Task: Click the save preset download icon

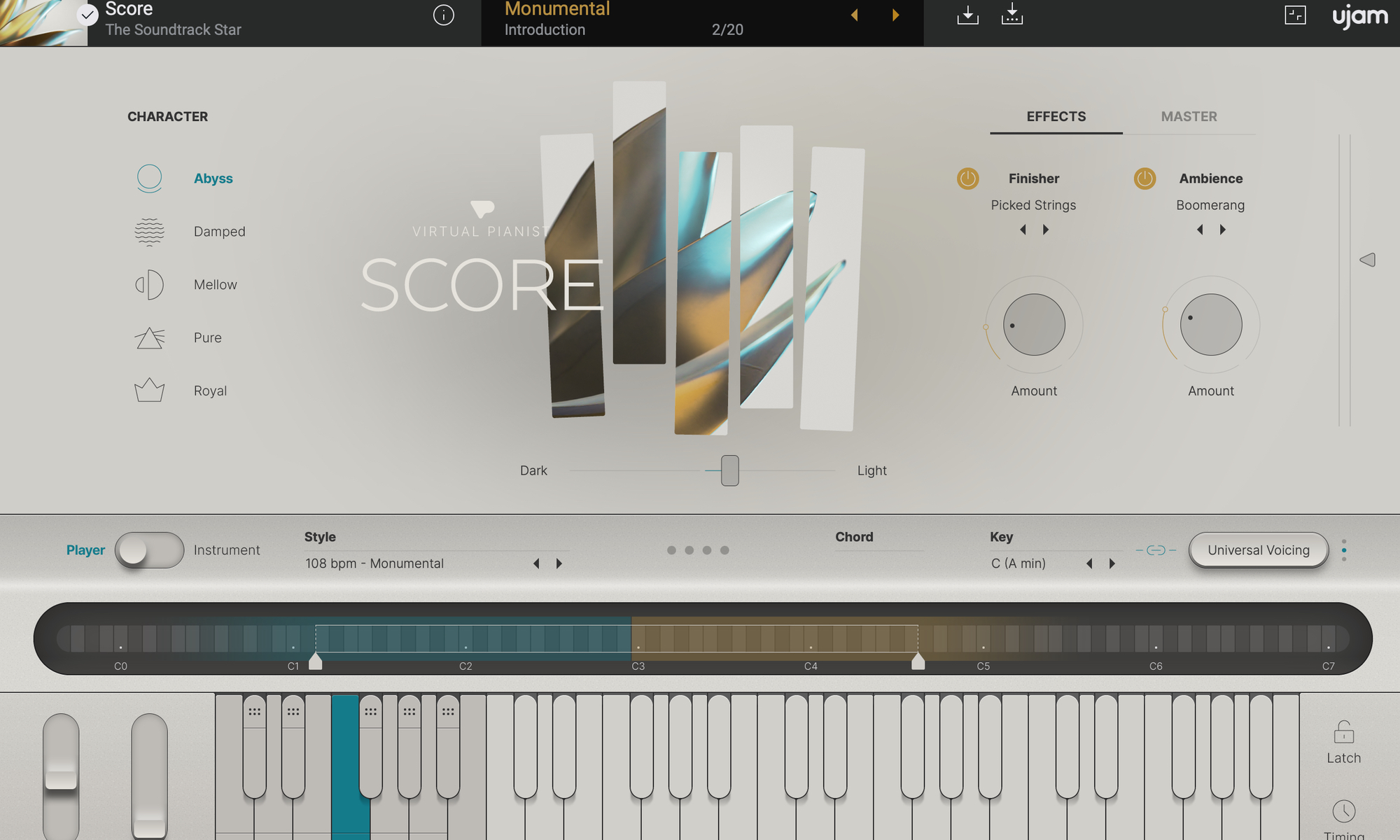Action: pyautogui.click(x=967, y=15)
